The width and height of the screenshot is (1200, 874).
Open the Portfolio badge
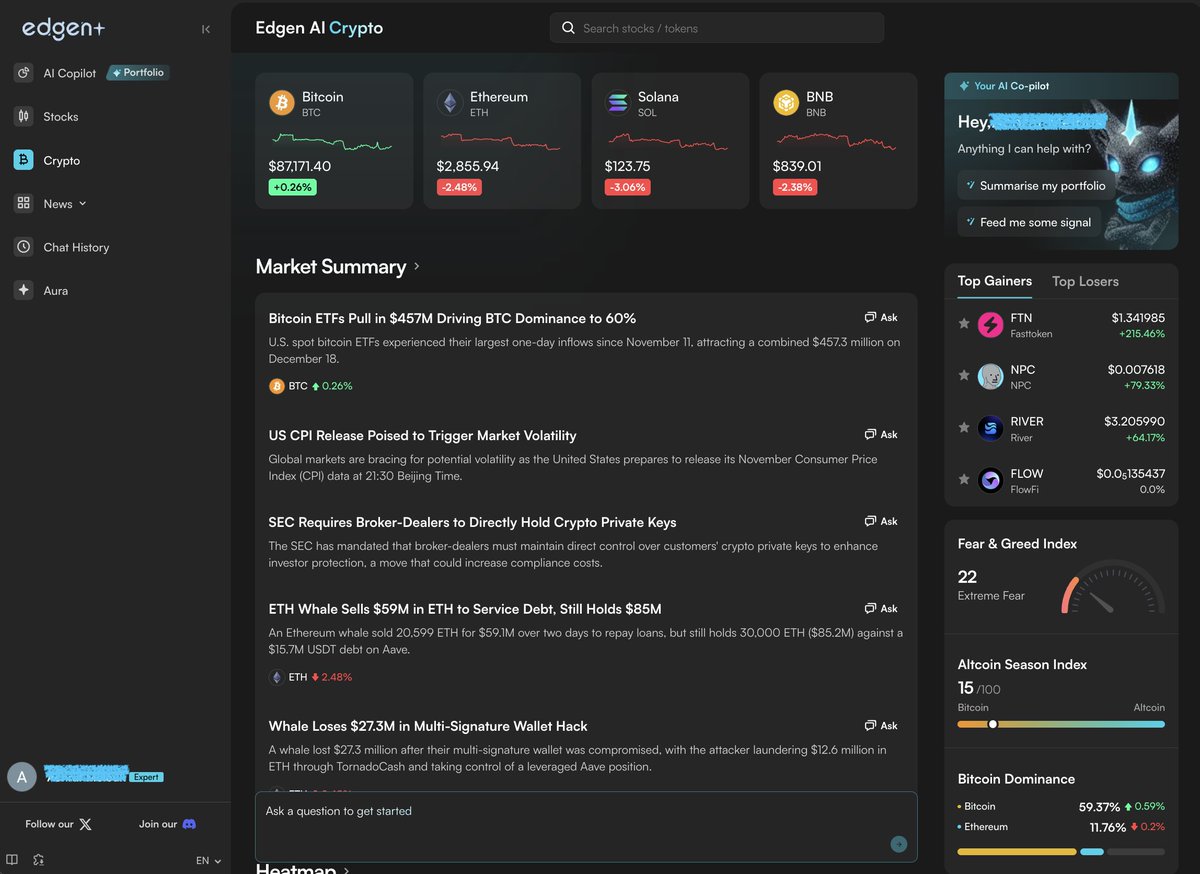tap(138, 72)
